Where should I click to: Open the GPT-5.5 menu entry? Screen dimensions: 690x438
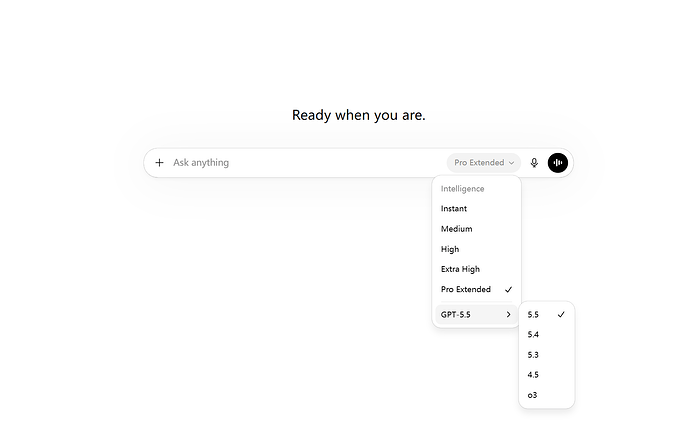(477, 315)
